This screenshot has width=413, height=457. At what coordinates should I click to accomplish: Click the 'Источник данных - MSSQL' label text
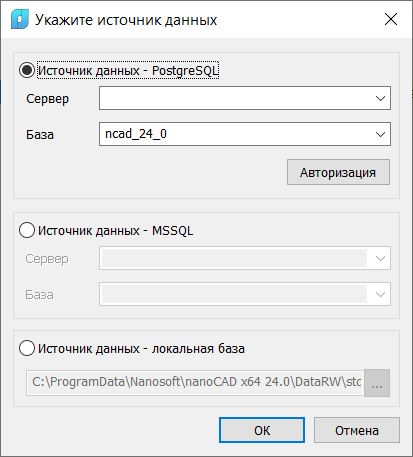click(x=115, y=231)
